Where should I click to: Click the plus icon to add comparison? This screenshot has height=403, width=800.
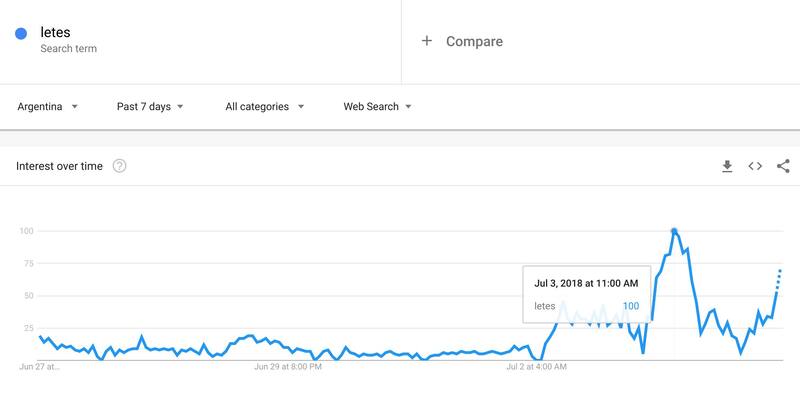coord(427,41)
